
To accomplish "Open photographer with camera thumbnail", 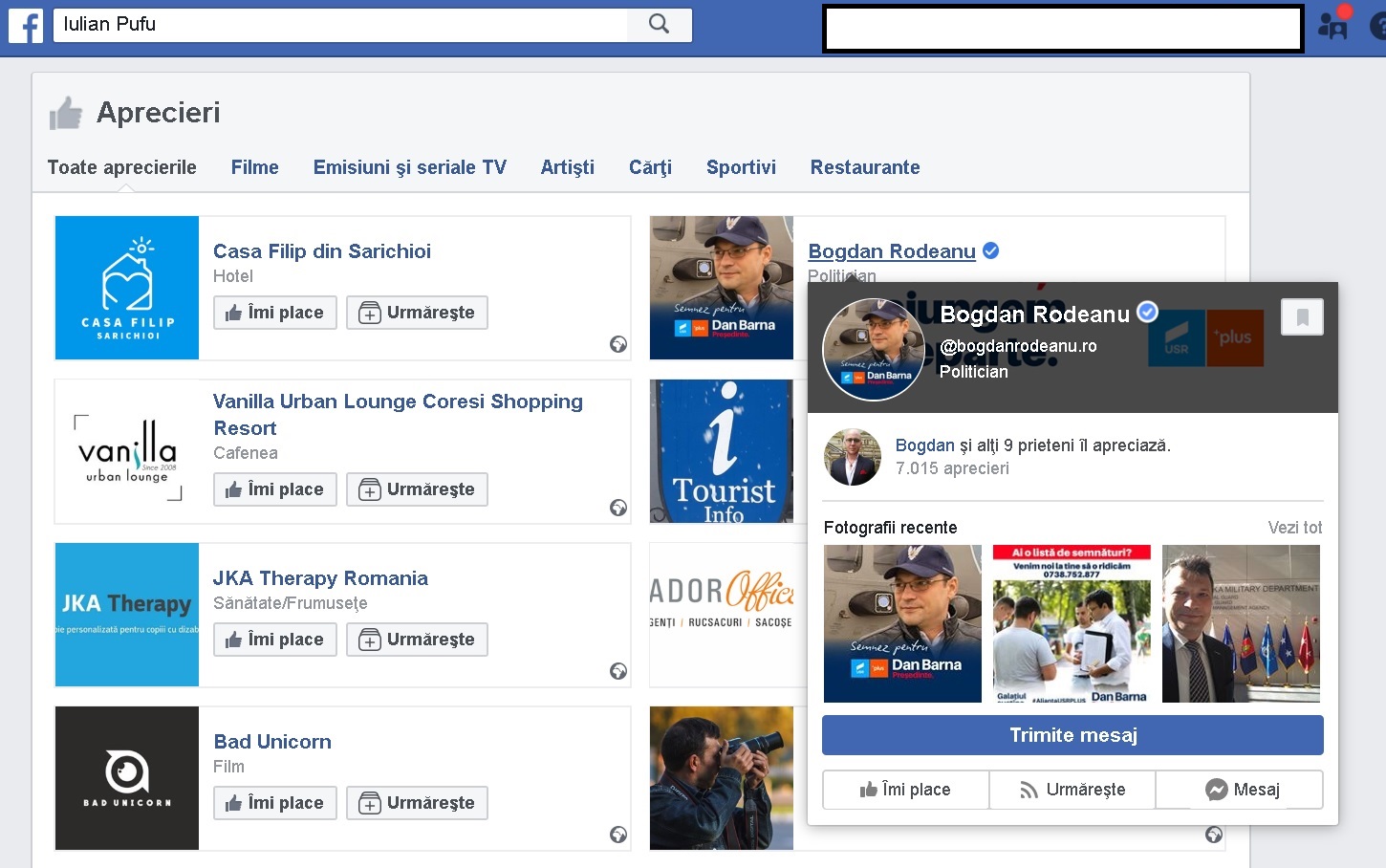I will point(722,778).
